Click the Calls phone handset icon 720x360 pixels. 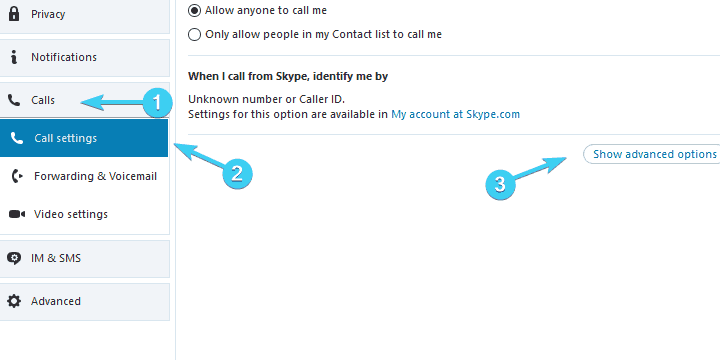point(14,100)
